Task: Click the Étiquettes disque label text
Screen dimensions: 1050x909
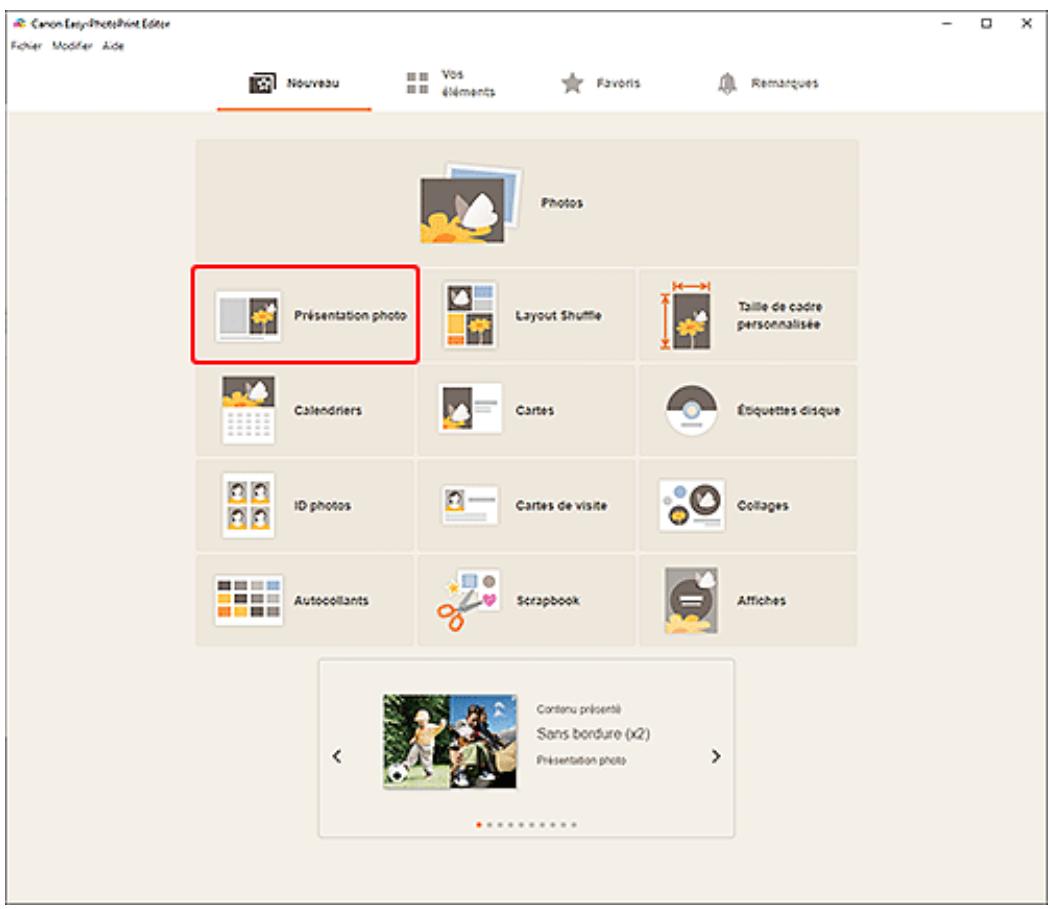Action: [788, 410]
